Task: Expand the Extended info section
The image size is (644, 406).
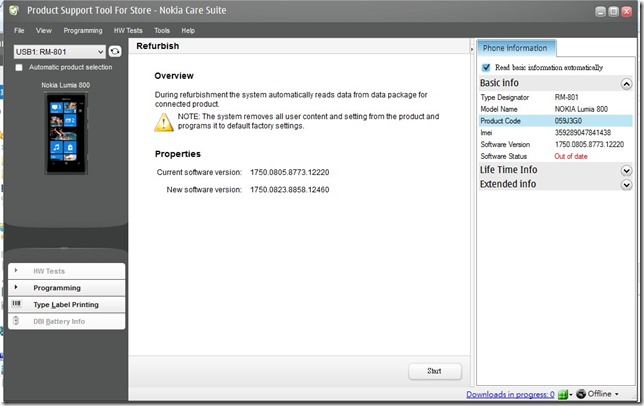Action: click(626, 185)
